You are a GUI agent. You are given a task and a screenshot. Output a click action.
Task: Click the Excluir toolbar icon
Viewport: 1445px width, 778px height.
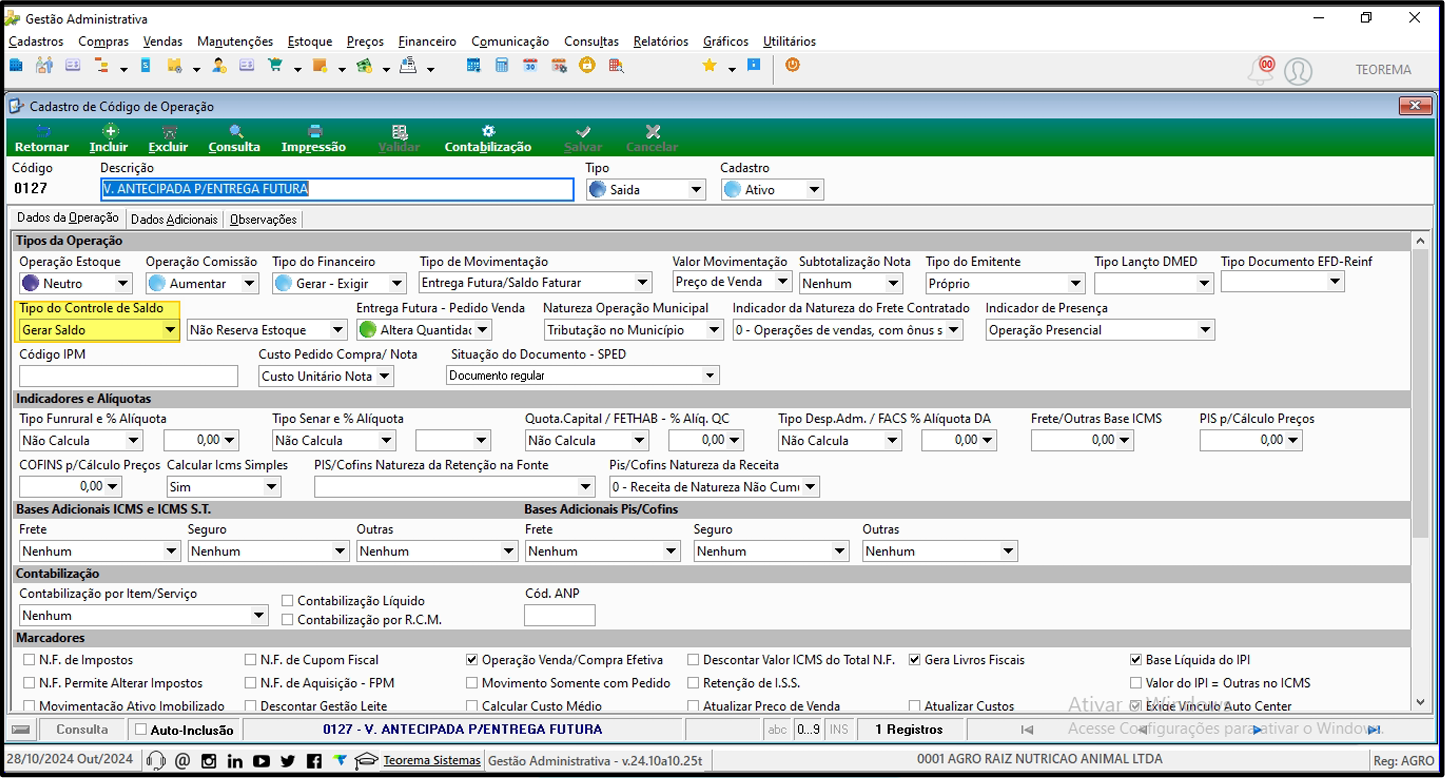tap(168, 131)
